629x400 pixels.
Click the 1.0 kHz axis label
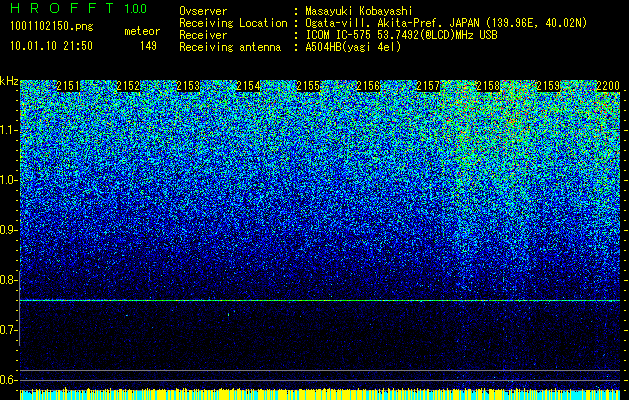[7, 181]
